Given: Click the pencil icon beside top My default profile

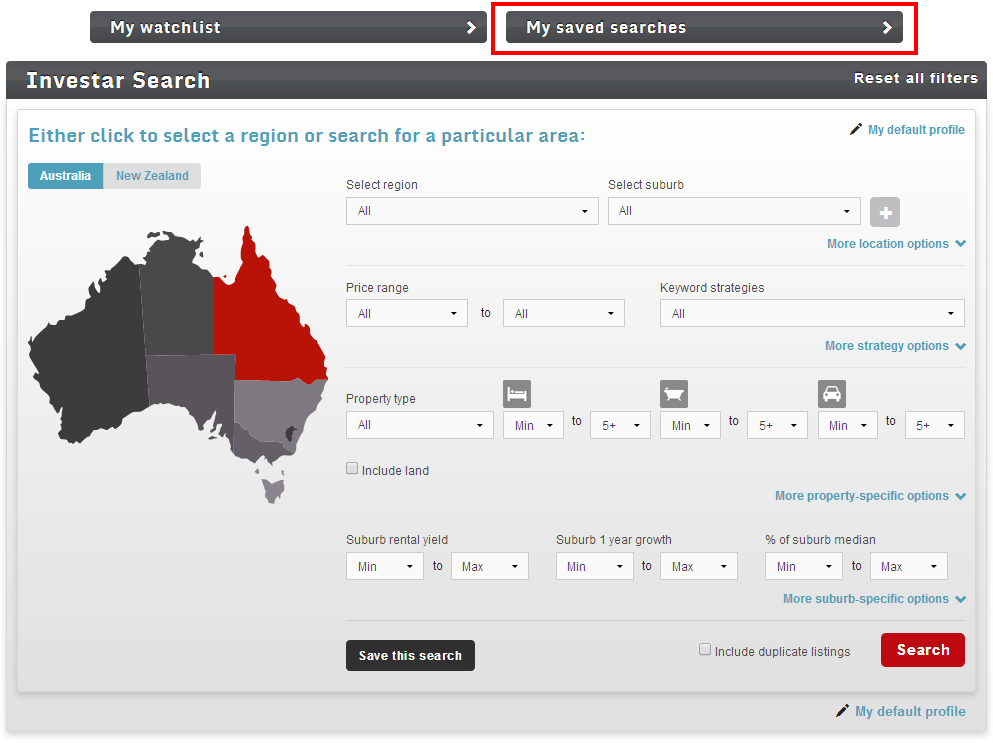Looking at the screenshot, I should click(855, 129).
